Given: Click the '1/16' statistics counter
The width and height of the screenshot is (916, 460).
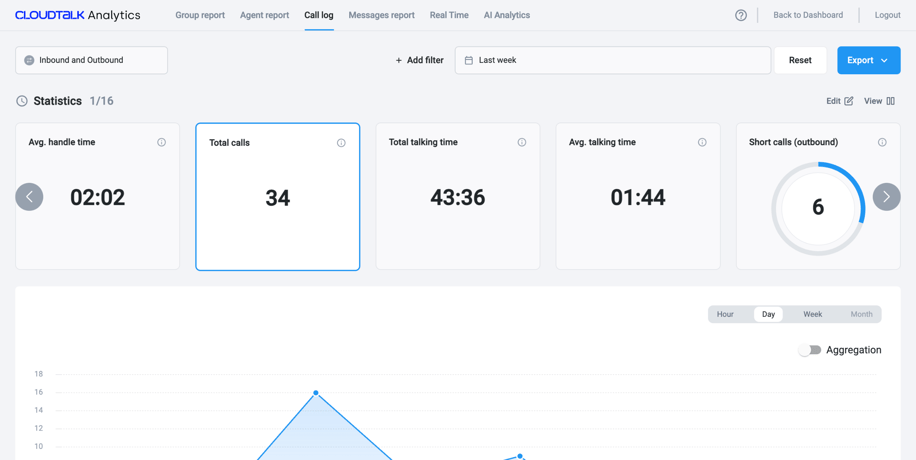Looking at the screenshot, I should (102, 101).
